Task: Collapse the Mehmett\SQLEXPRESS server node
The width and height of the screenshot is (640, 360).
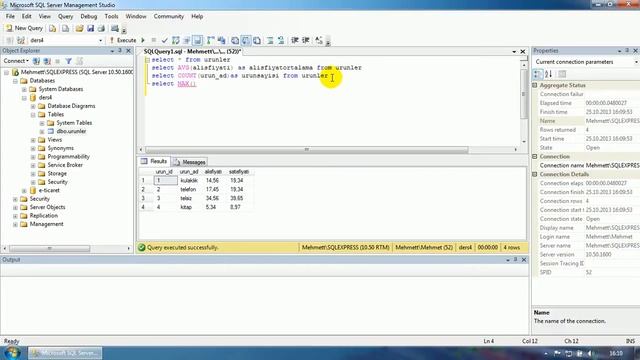Action: 7,72
